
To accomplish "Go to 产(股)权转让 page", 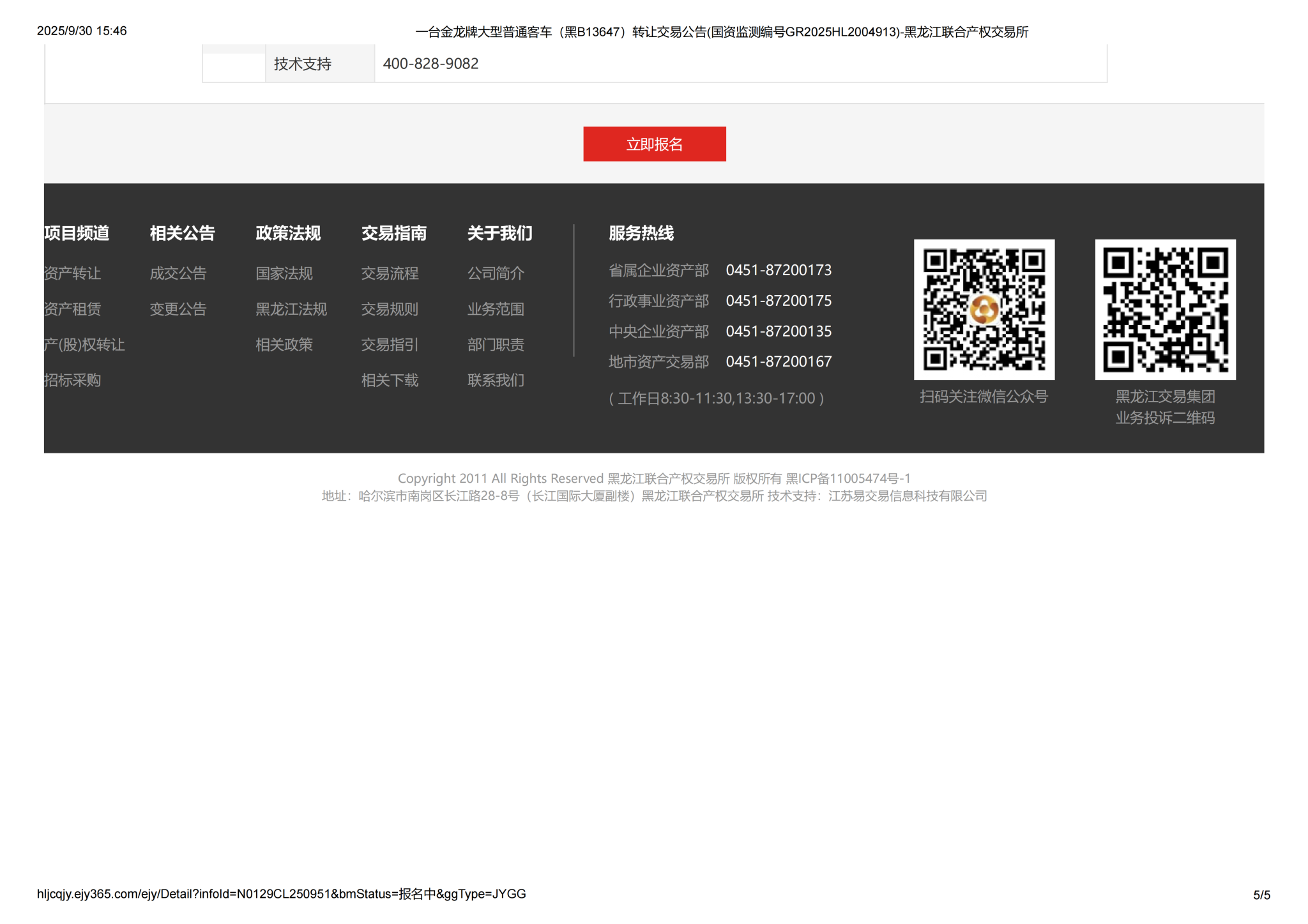I will click(x=84, y=345).
